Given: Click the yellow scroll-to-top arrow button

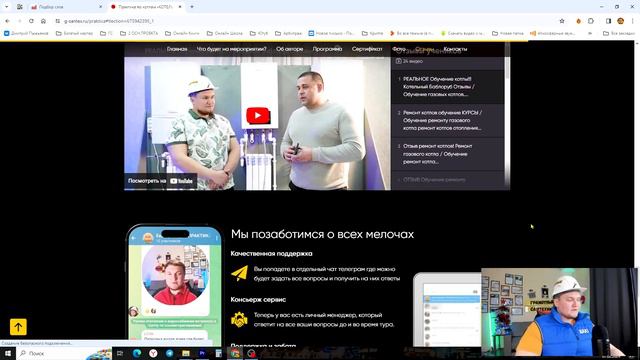Looking at the screenshot, I should coord(18,327).
